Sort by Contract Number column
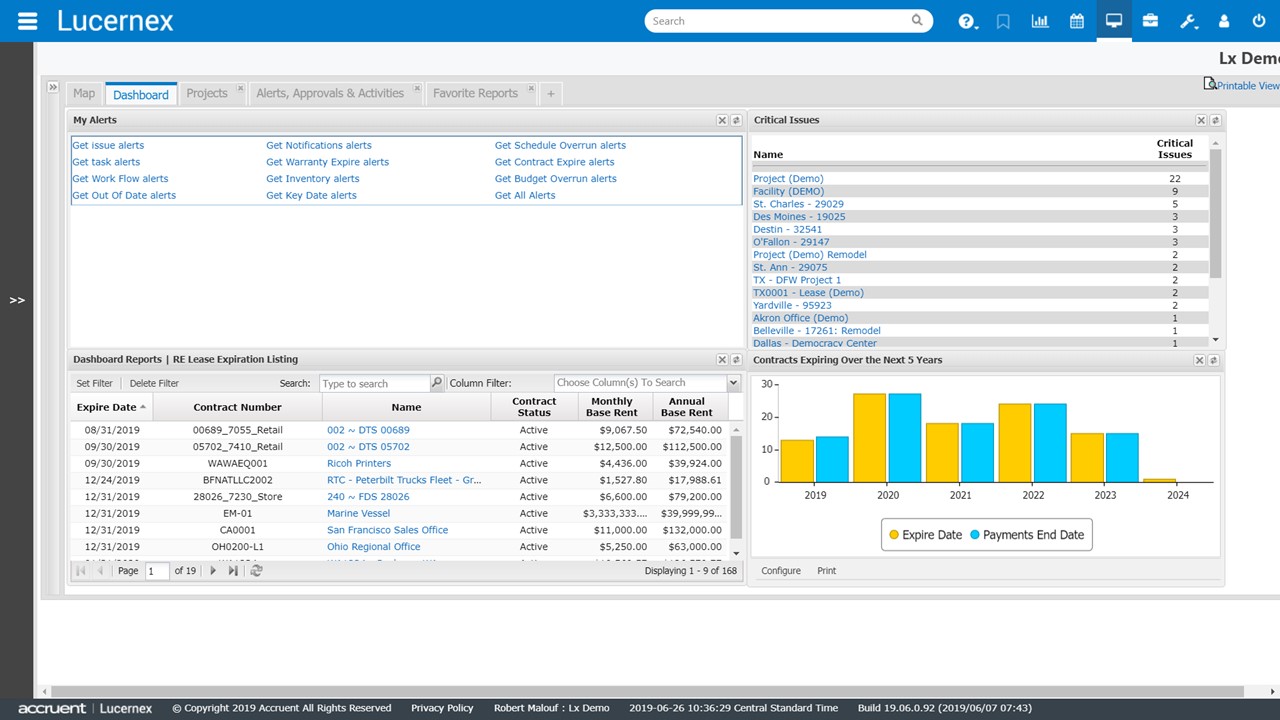 237,407
